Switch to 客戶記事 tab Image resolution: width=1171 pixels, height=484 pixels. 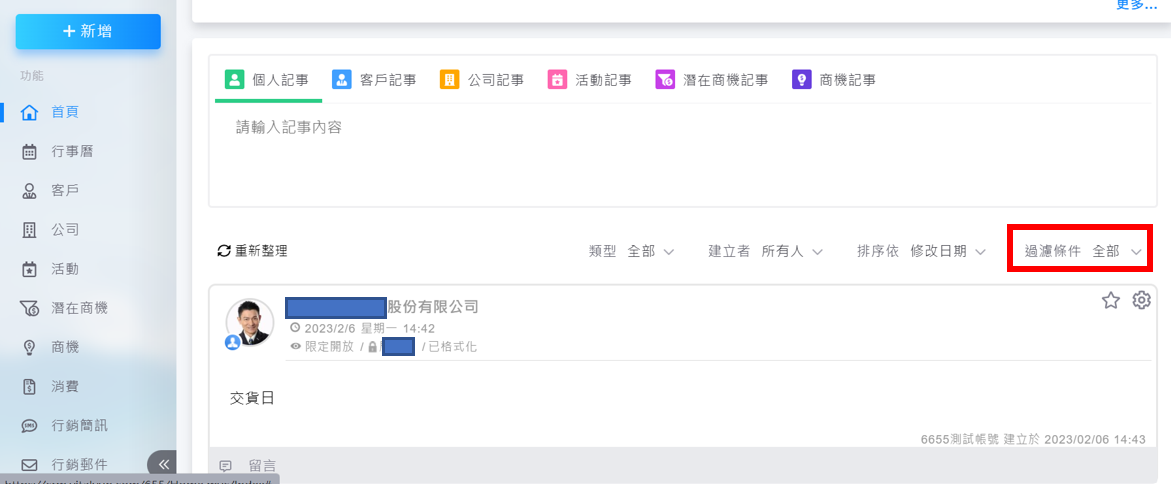click(375, 80)
